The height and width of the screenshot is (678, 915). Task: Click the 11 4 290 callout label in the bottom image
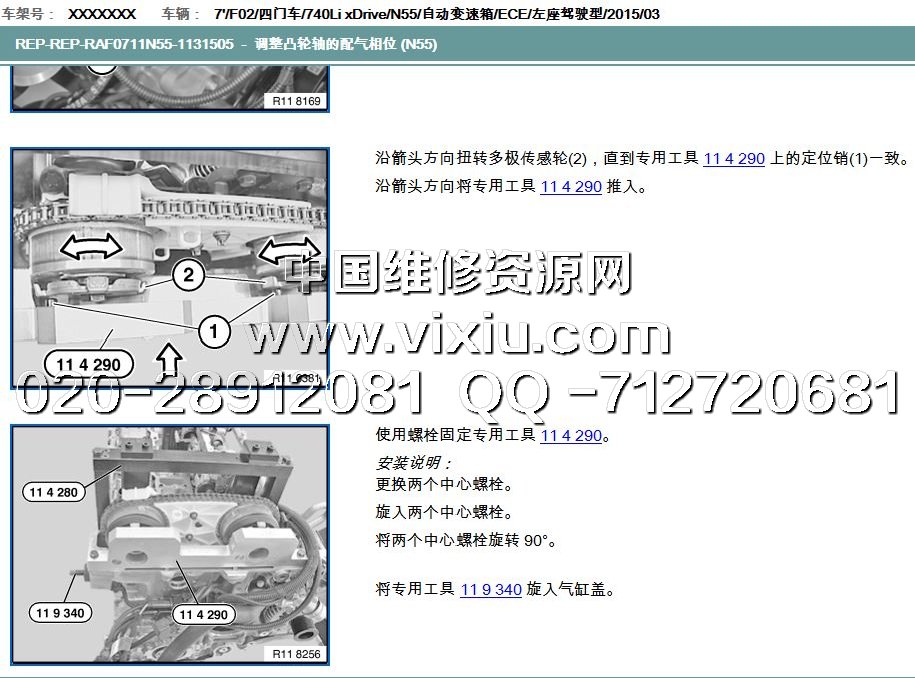pos(204,614)
